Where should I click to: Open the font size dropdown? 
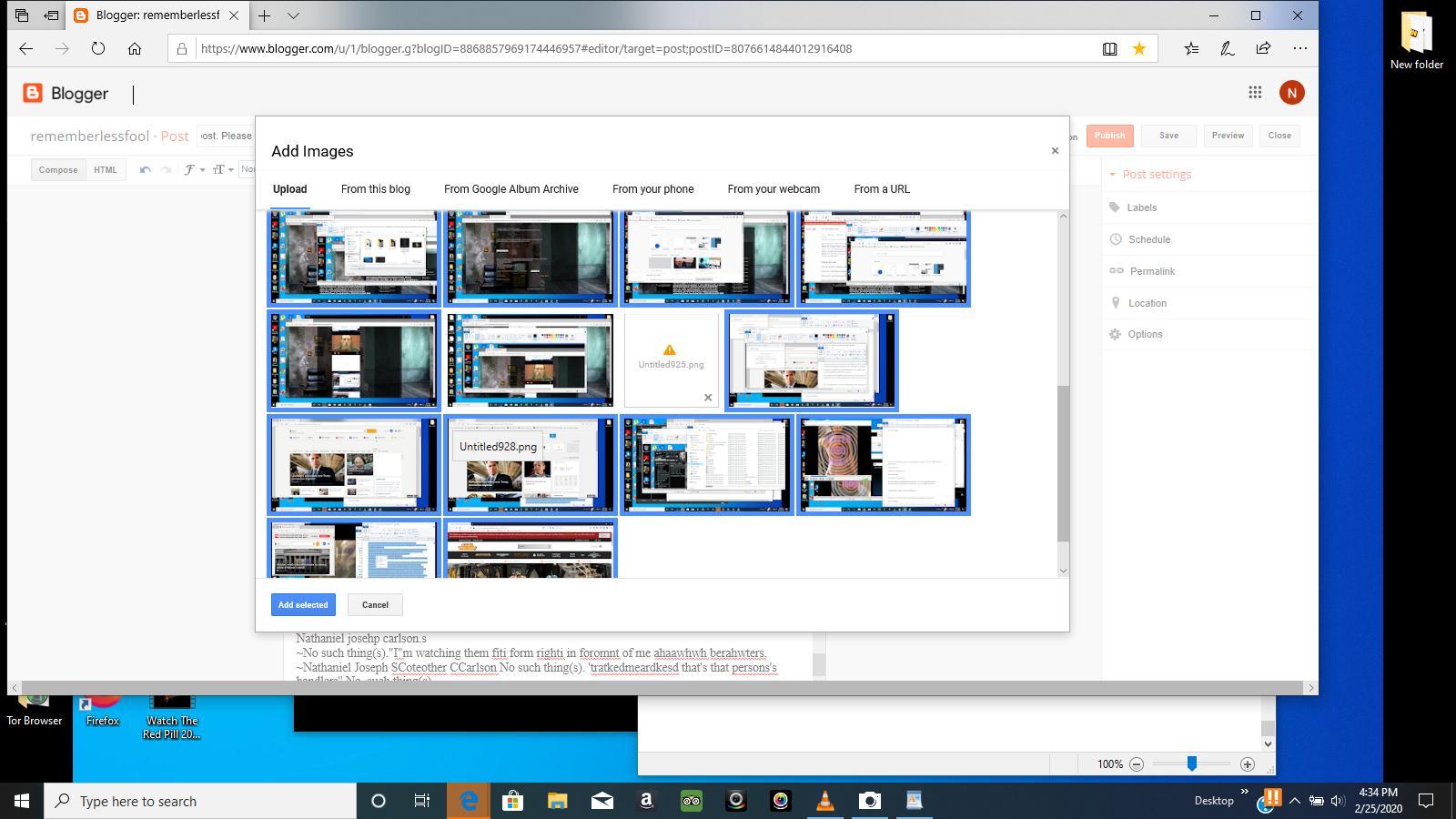(223, 170)
